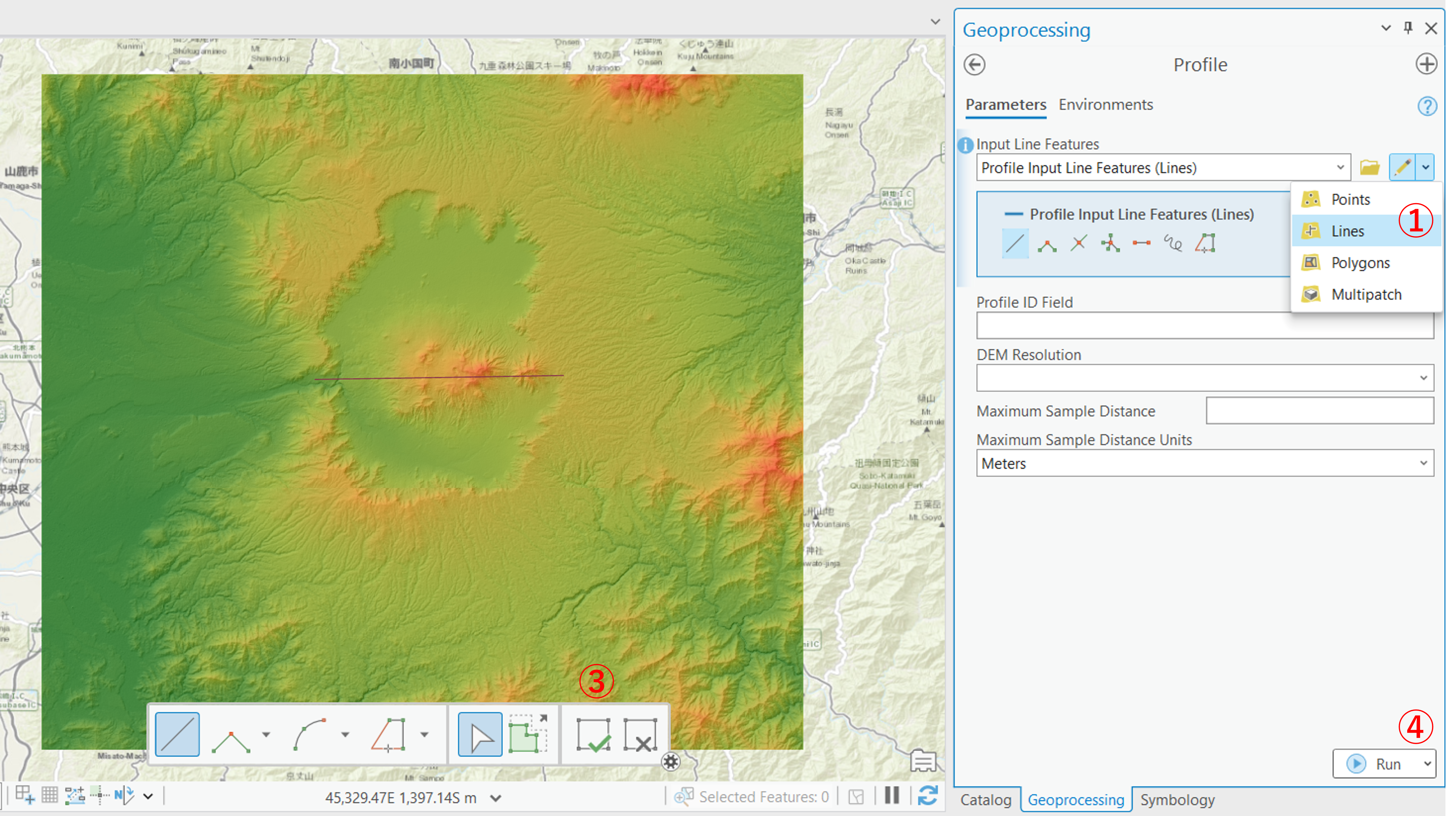Viewport: 1456px width, 816px height.
Task: Switch to Parameters tab
Action: [1005, 105]
